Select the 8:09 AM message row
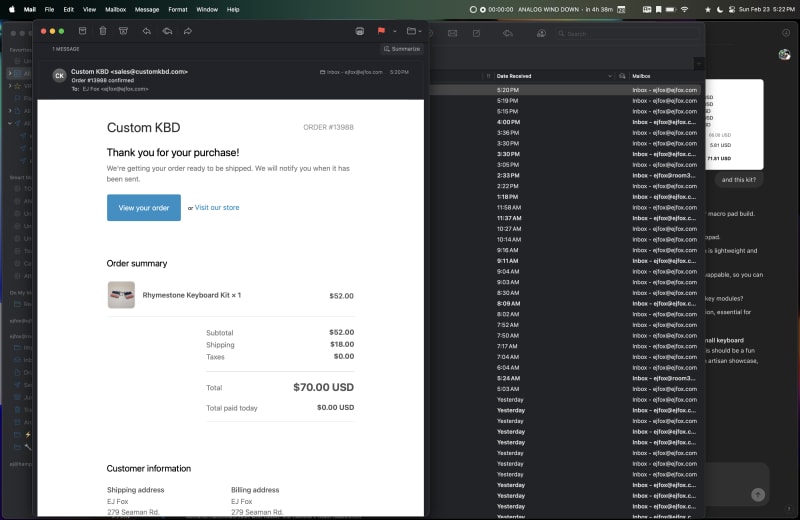Viewport: 800px width, 520px height. pos(565,304)
